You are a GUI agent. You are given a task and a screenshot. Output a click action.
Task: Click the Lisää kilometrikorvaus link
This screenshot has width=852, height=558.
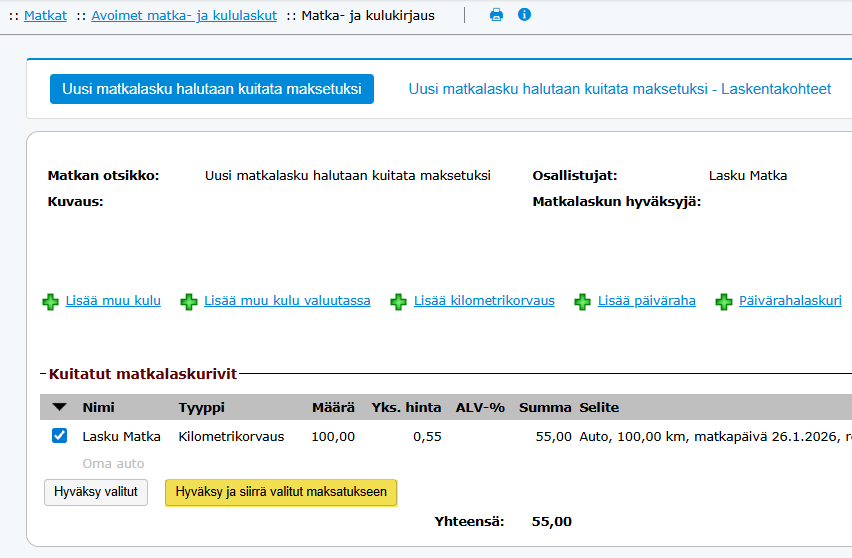click(x=484, y=300)
